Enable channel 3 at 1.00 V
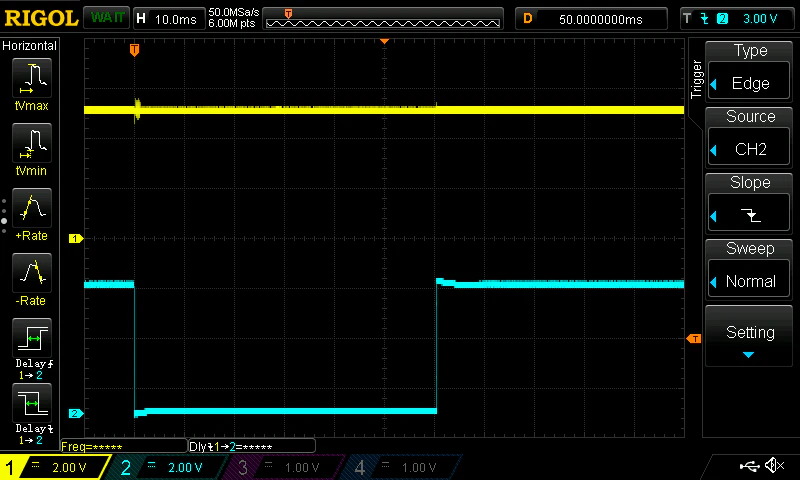This screenshot has height=480, width=800. tap(286, 467)
